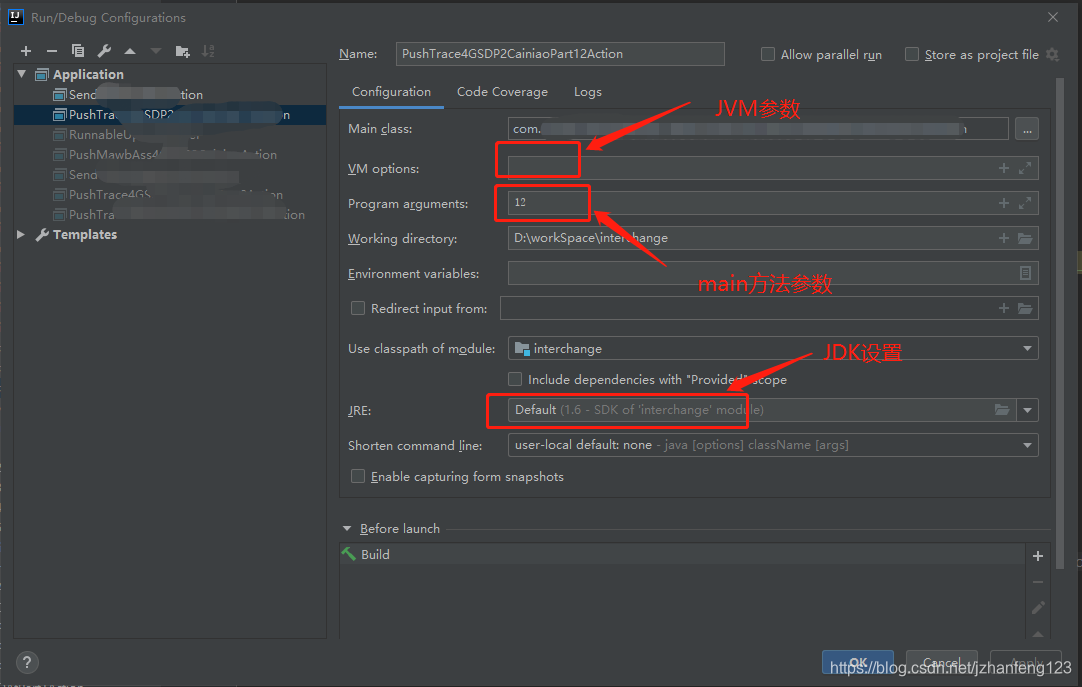The image size is (1082, 687).
Task: Switch to Logs tab
Action: pyautogui.click(x=588, y=92)
